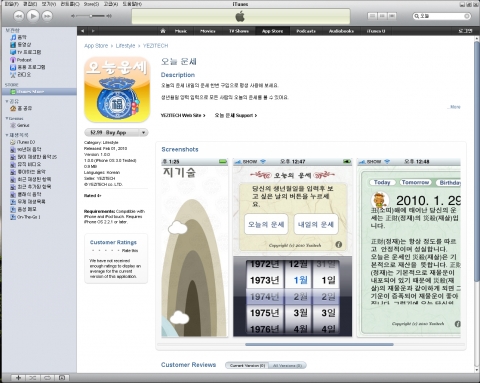The image size is (480, 383).
Task: Open the 클래식 음악 smart playlist
Action: pos(29,194)
